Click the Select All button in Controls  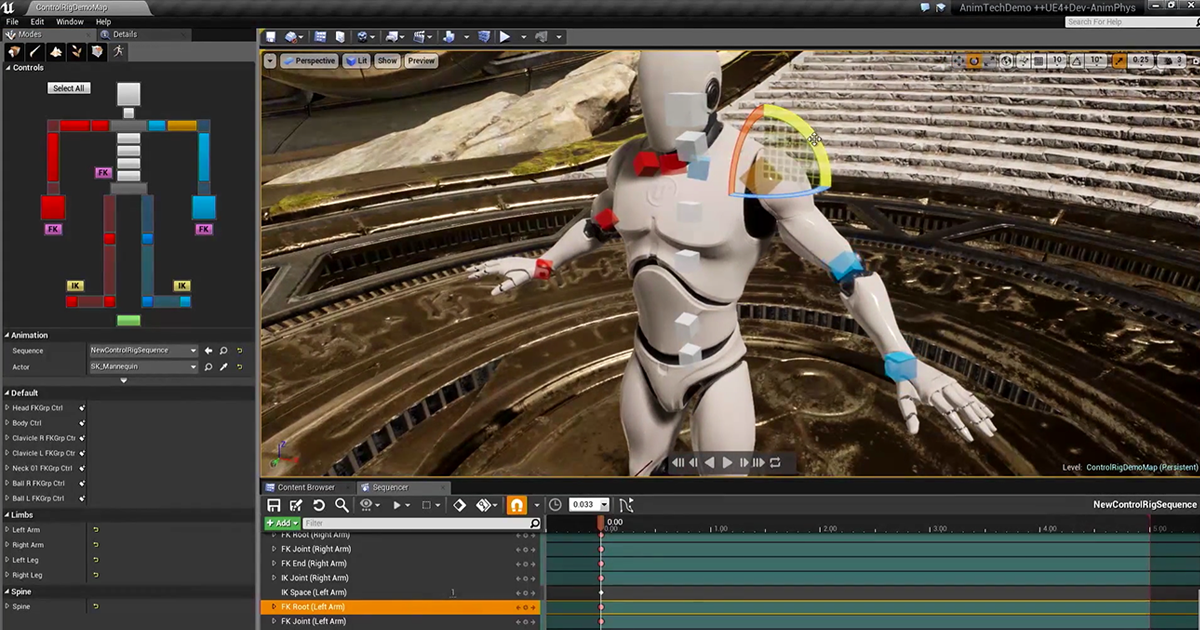(67, 88)
